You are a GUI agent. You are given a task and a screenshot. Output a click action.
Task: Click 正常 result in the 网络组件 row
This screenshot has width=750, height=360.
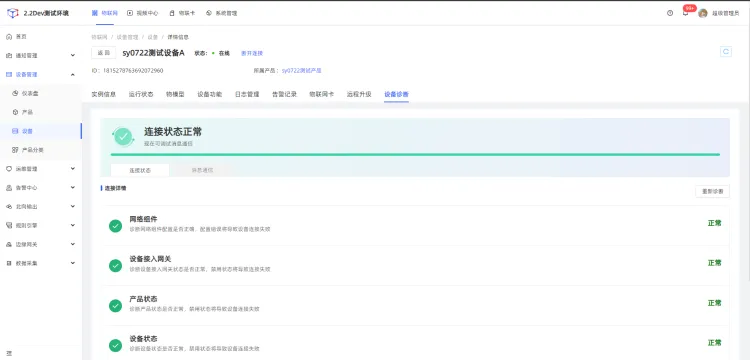point(715,223)
